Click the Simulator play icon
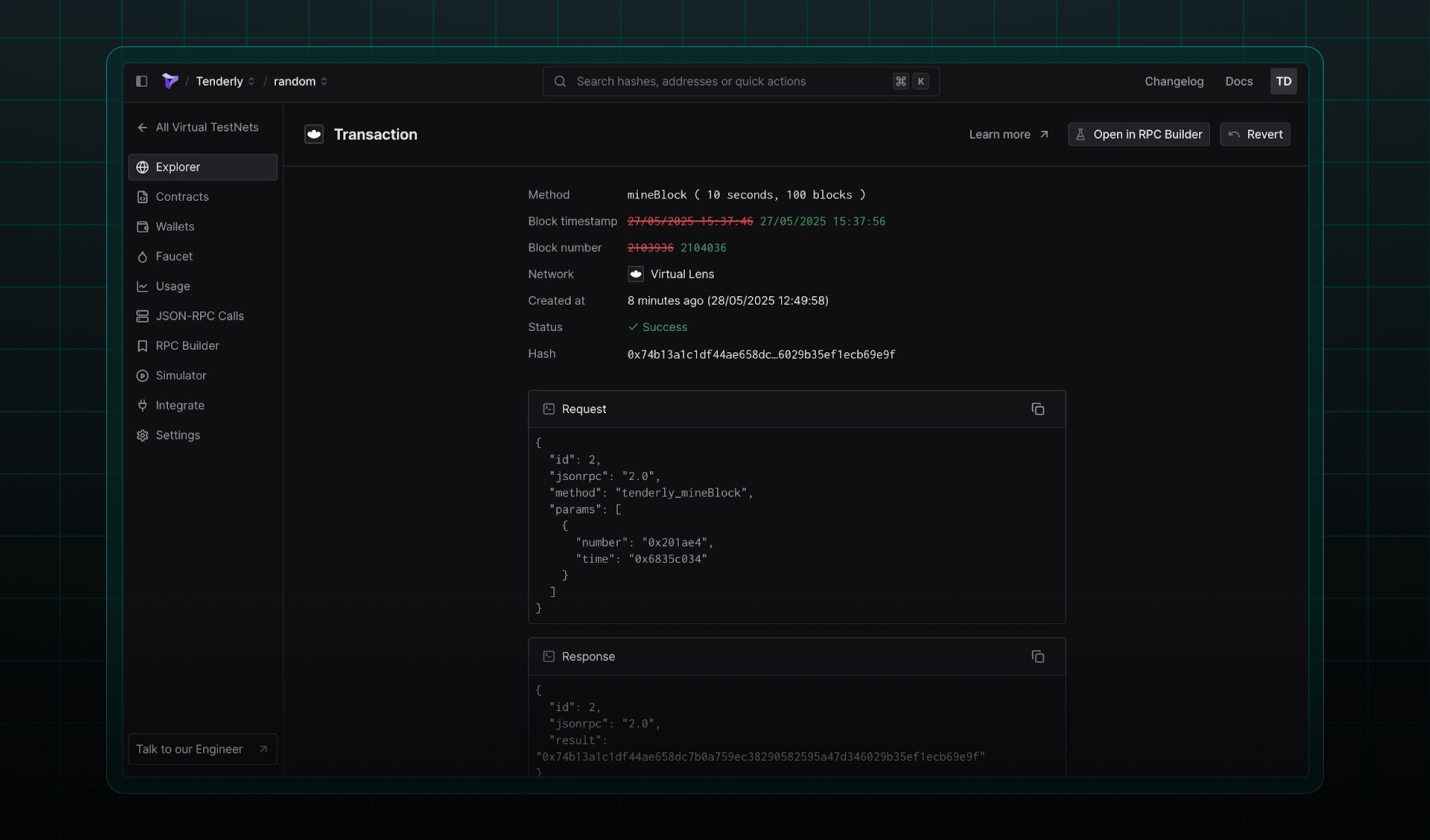Image resolution: width=1430 pixels, height=840 pixels. tap(142, 376)
